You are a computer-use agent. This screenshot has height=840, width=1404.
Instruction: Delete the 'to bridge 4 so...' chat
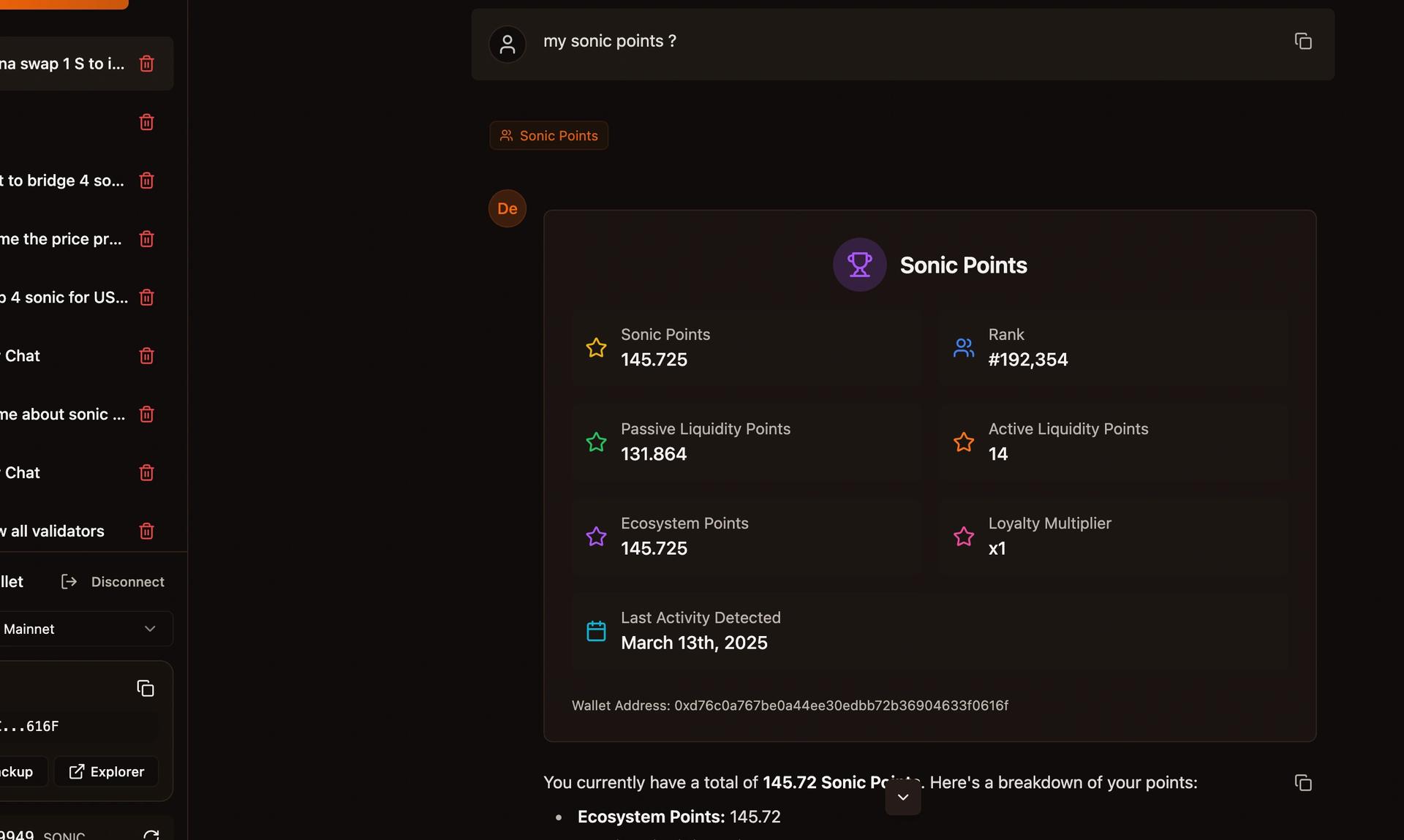pos(146,181)
